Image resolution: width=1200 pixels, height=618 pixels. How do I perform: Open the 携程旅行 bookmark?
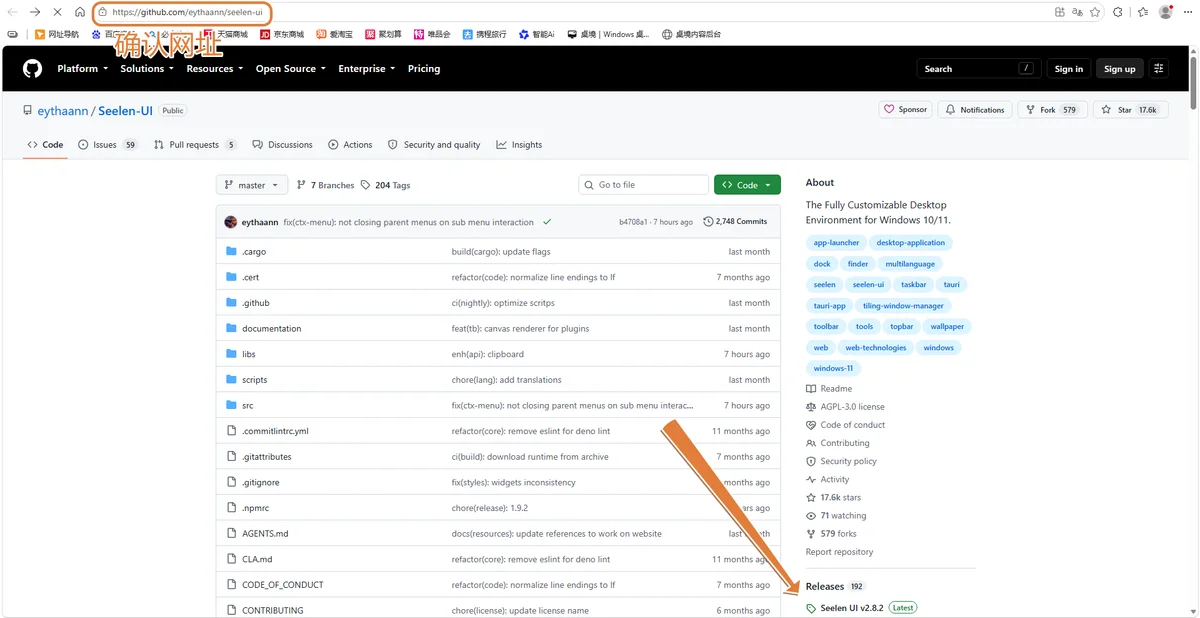pyautogui.click(x=484, y=34)
